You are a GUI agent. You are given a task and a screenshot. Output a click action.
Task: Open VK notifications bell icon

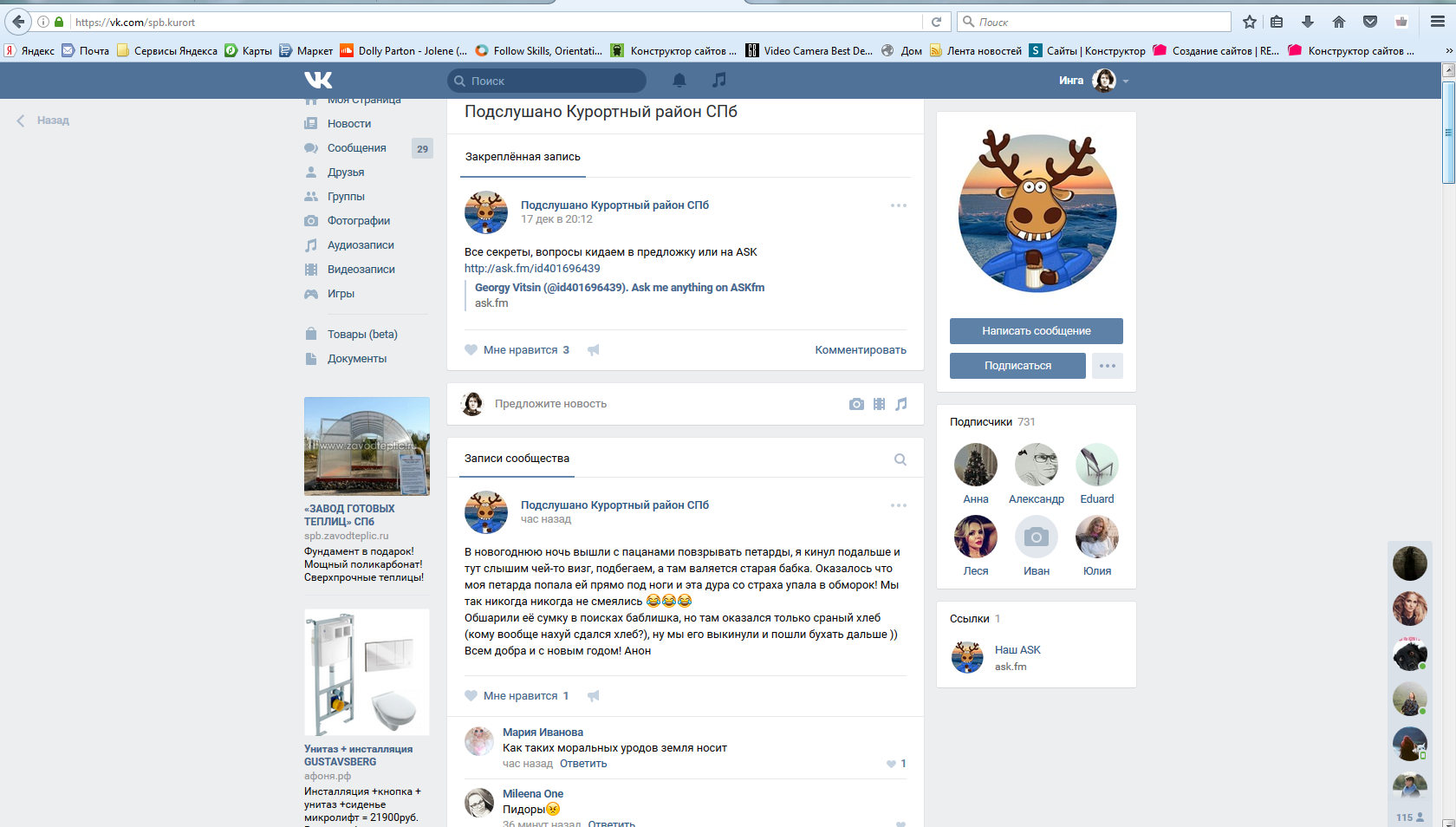point(679,81)
